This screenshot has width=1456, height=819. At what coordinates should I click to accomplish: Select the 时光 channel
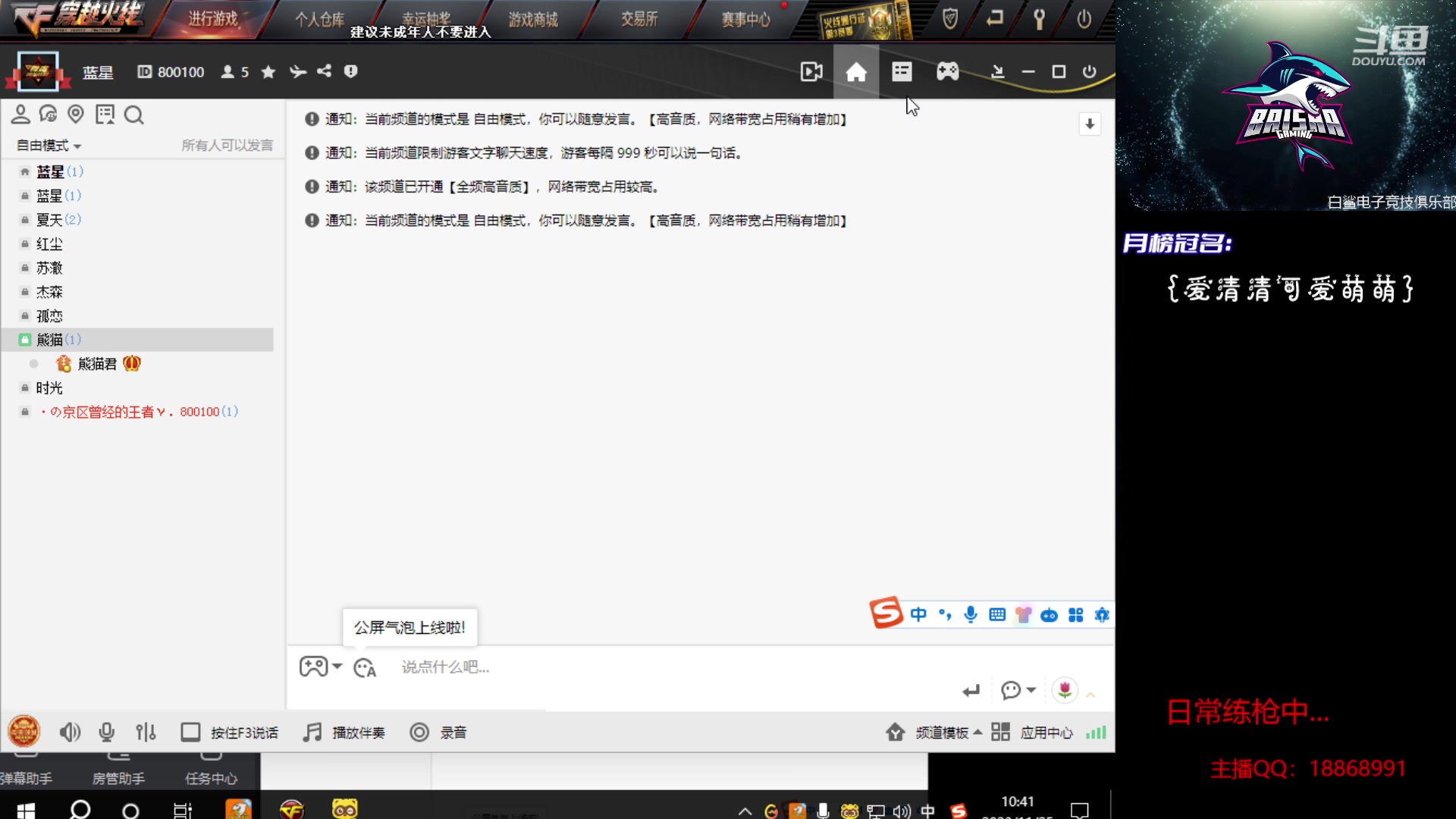coord(49,388)
